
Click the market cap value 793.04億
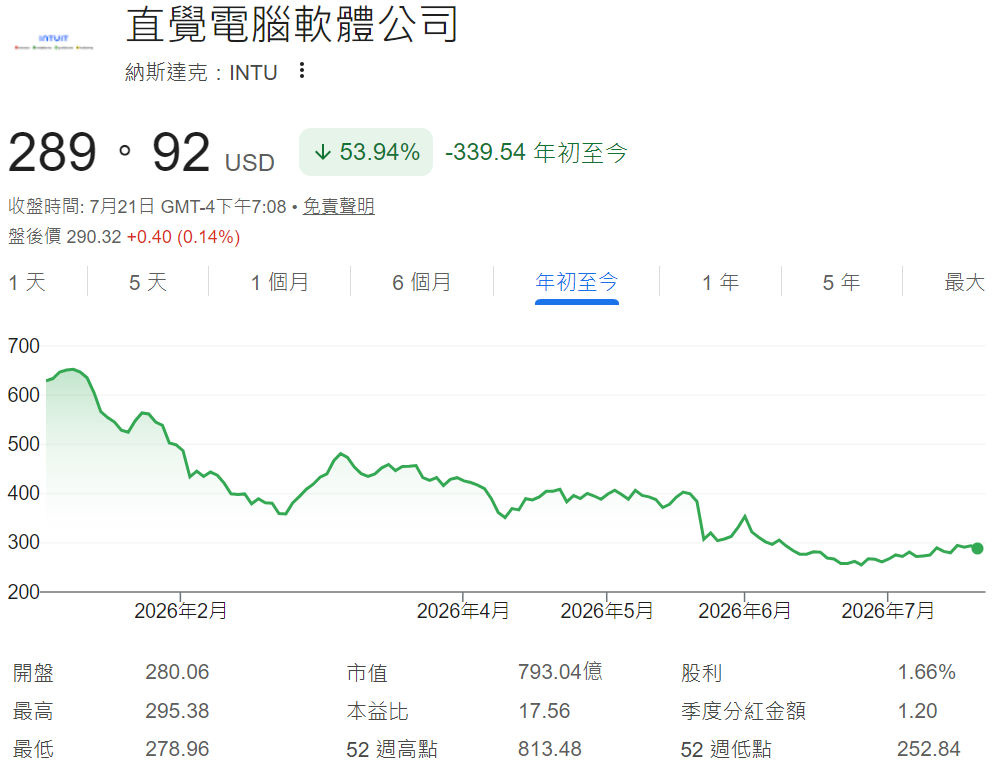coord(560,672)
